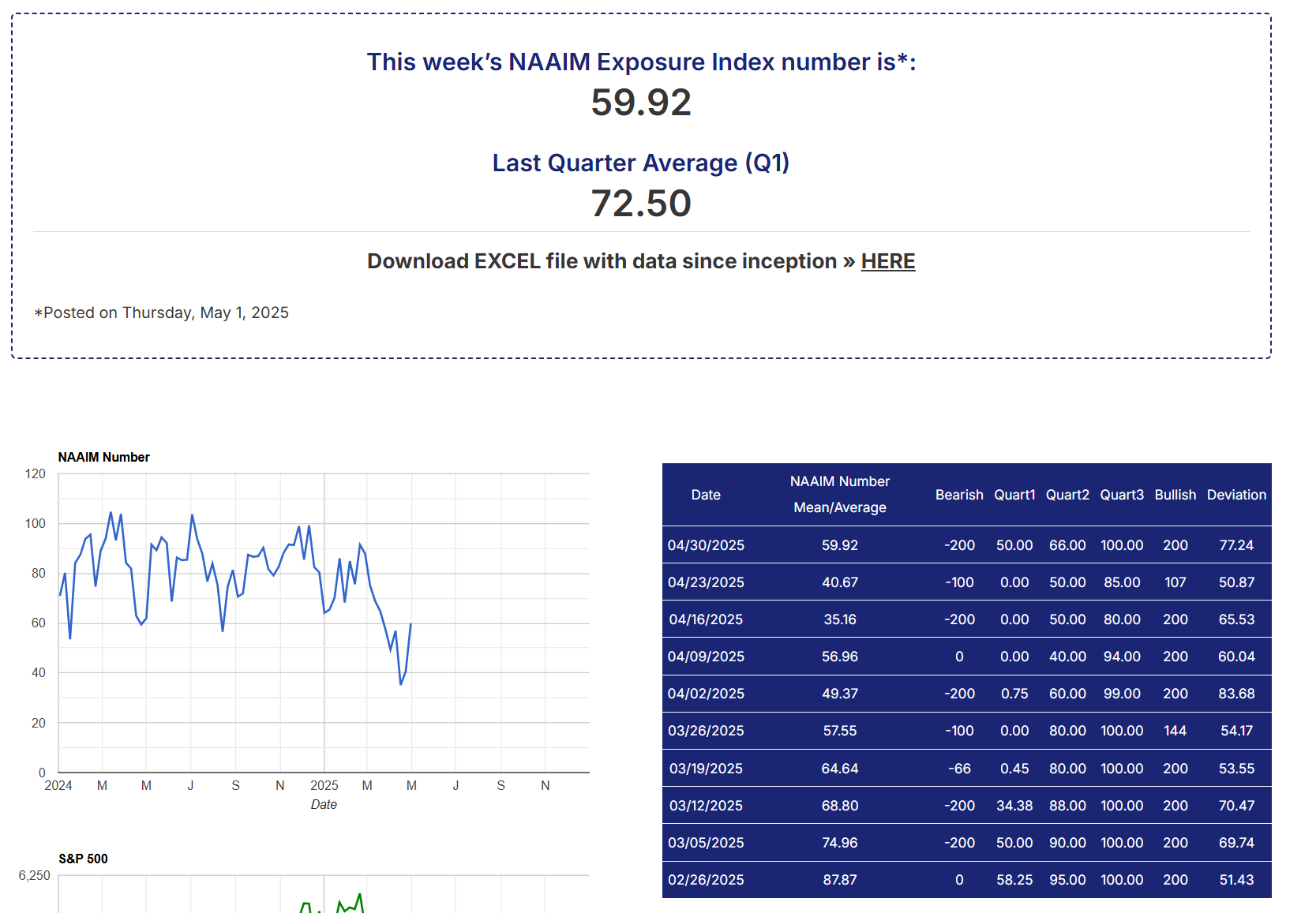Click the Date axis title below chart
The height and width of the screenshot is (913, 1316).
324,804
